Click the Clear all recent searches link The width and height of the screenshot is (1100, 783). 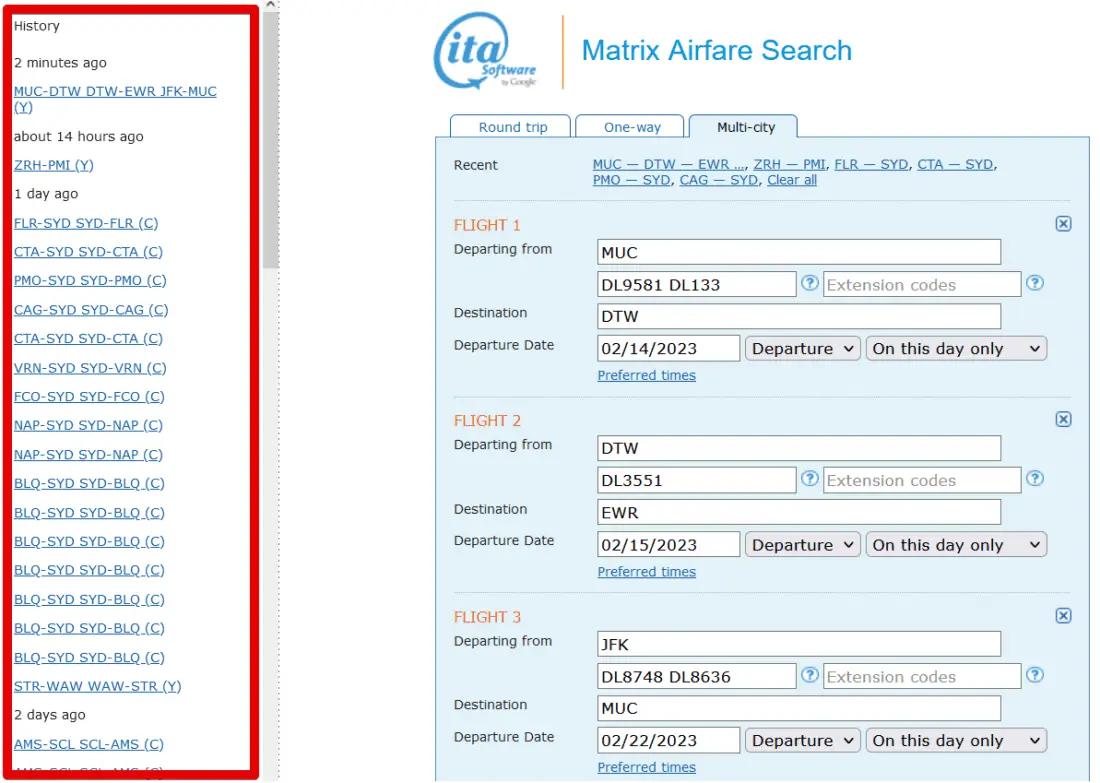(791, 180)
